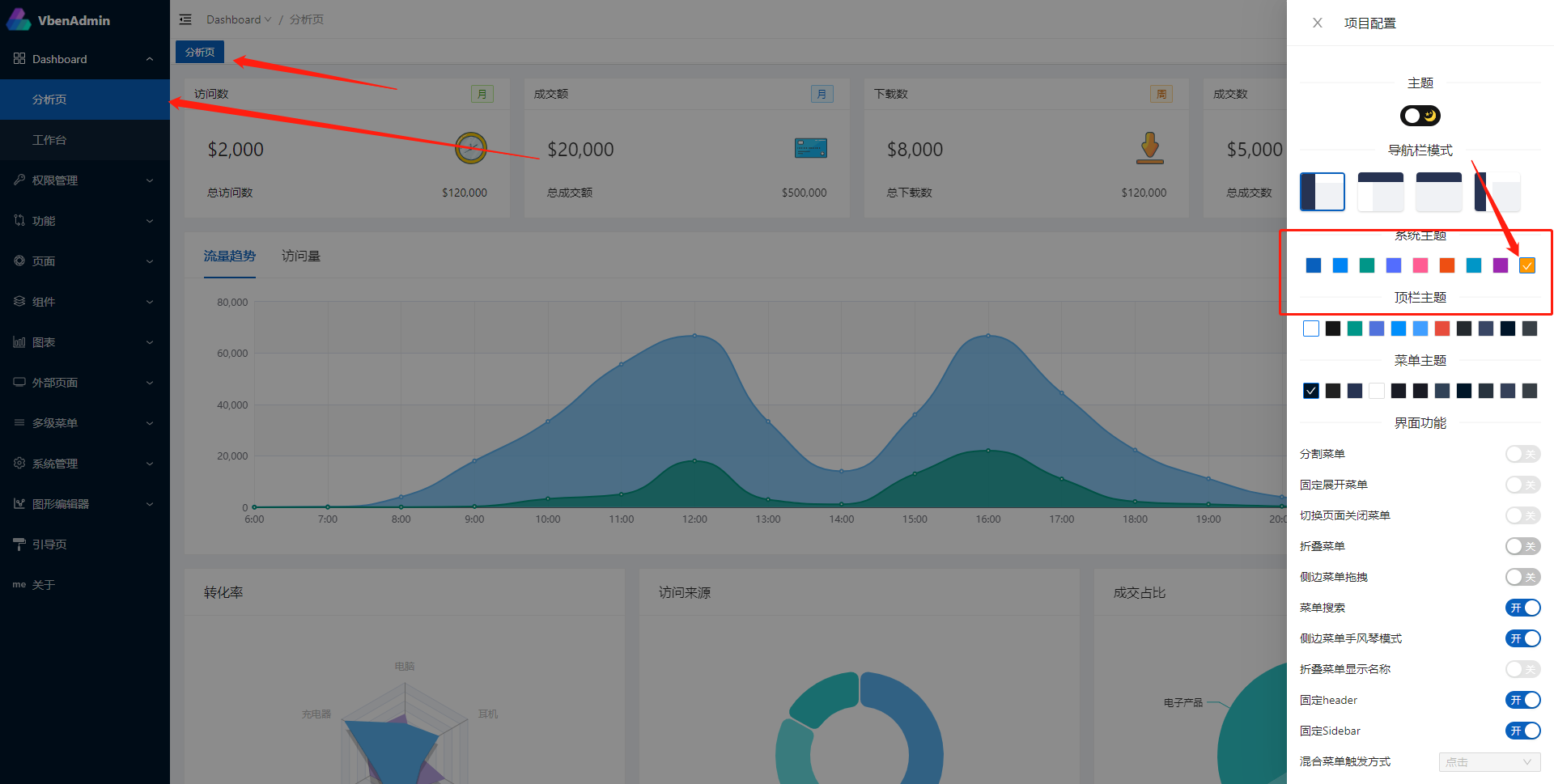The width and height of the screenshot is (1554, 784).
Task: Select the left sidebar navigation mode thumbnail
Action: 1323,192
